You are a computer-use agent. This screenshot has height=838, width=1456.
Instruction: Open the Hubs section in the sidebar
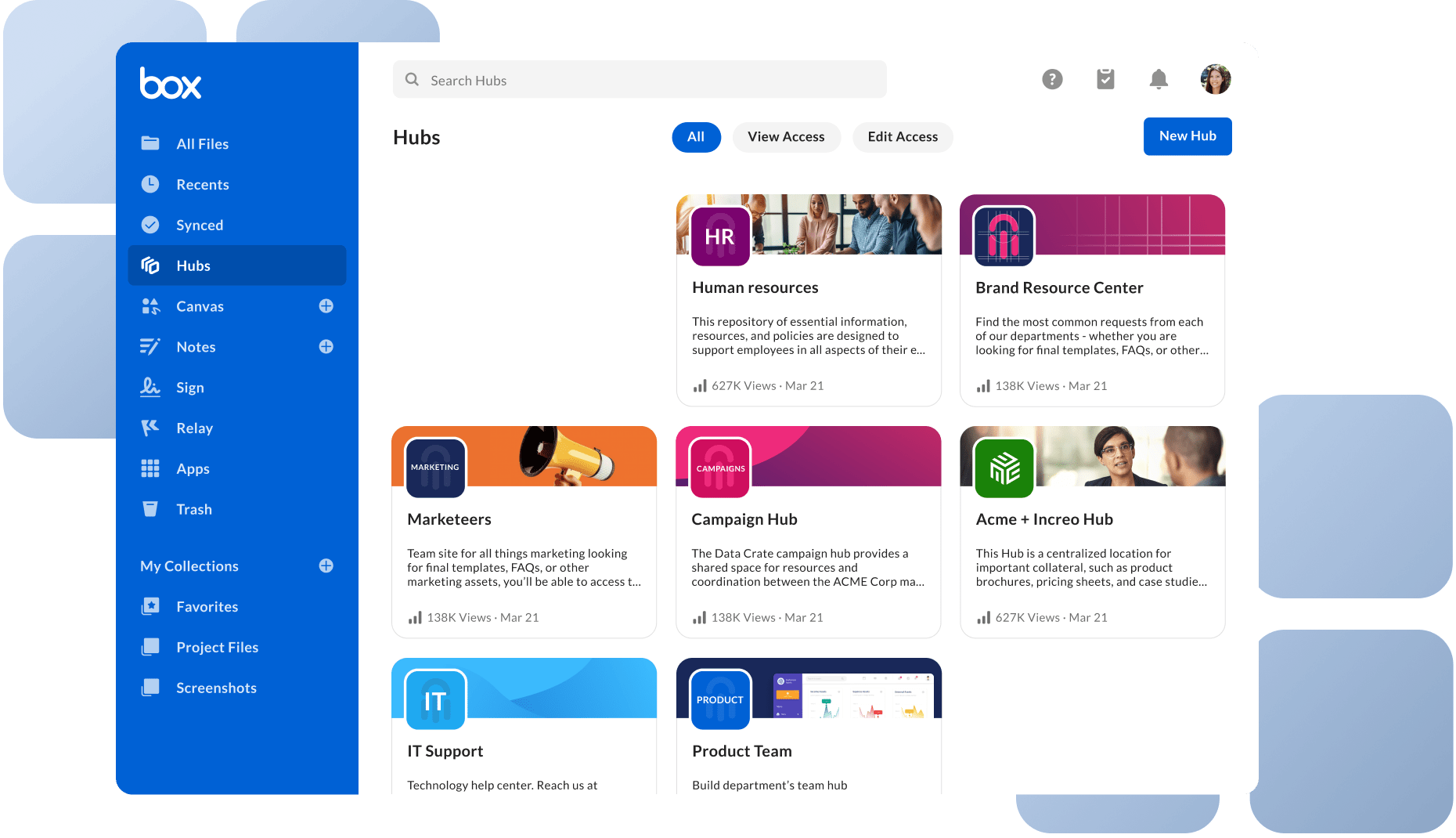(x=193, y=265)
